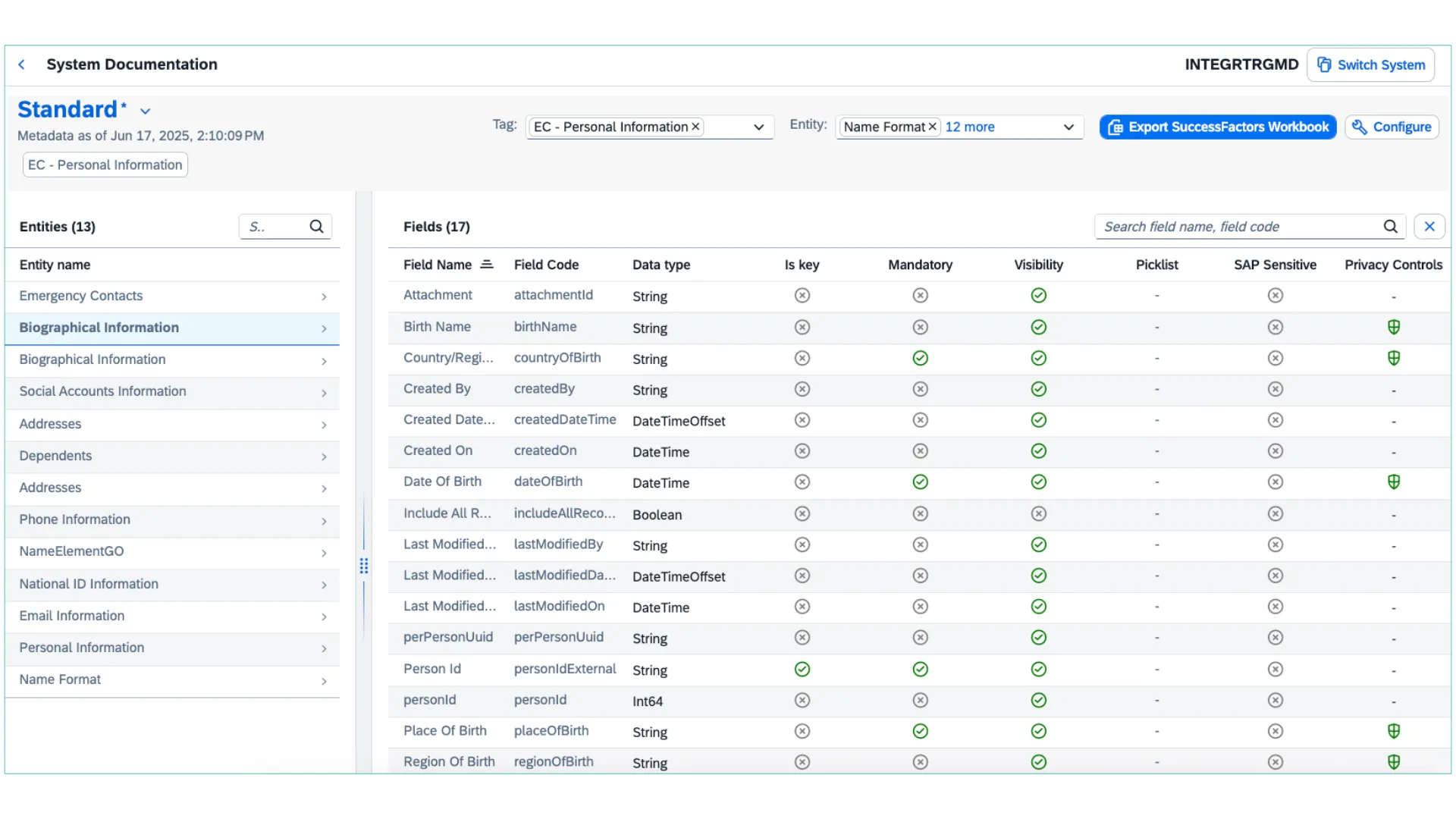Screen dimensions: 1456x819
Task: Click the Data type column header
Action: tap(661, 265)
